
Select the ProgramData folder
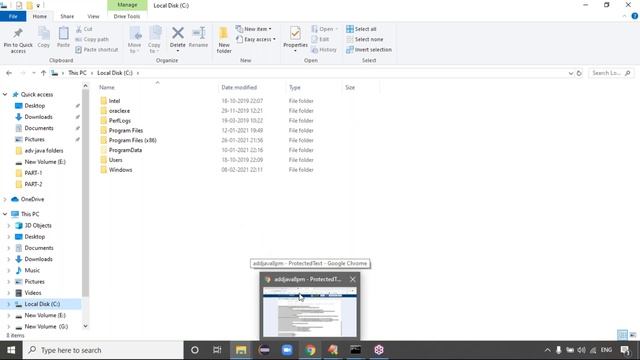coord(125,150)
